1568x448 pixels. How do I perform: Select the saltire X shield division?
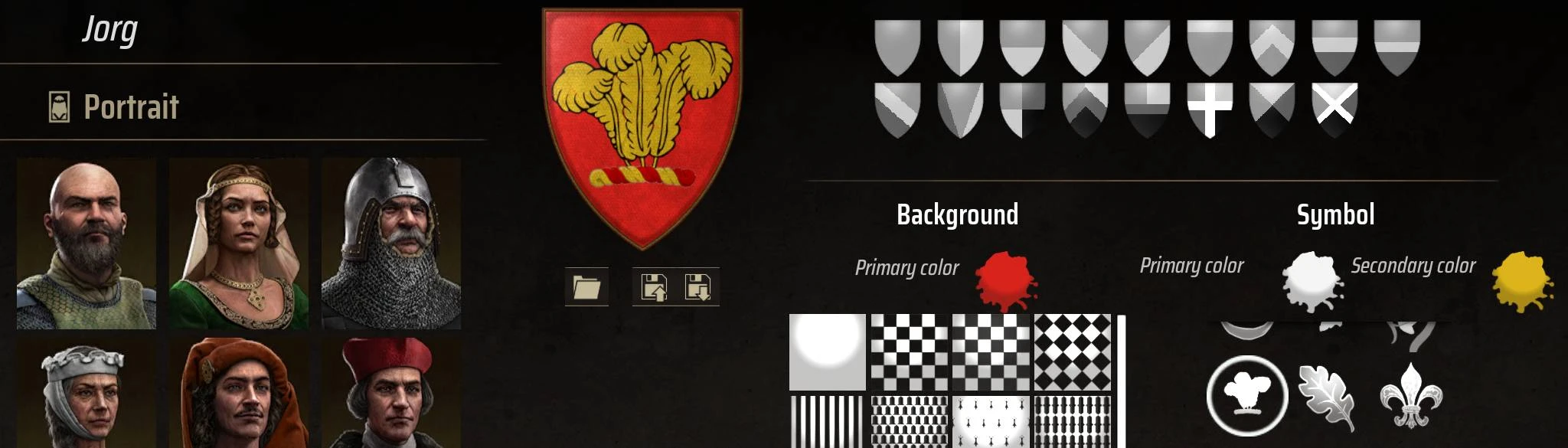[x=1334, y=107]
